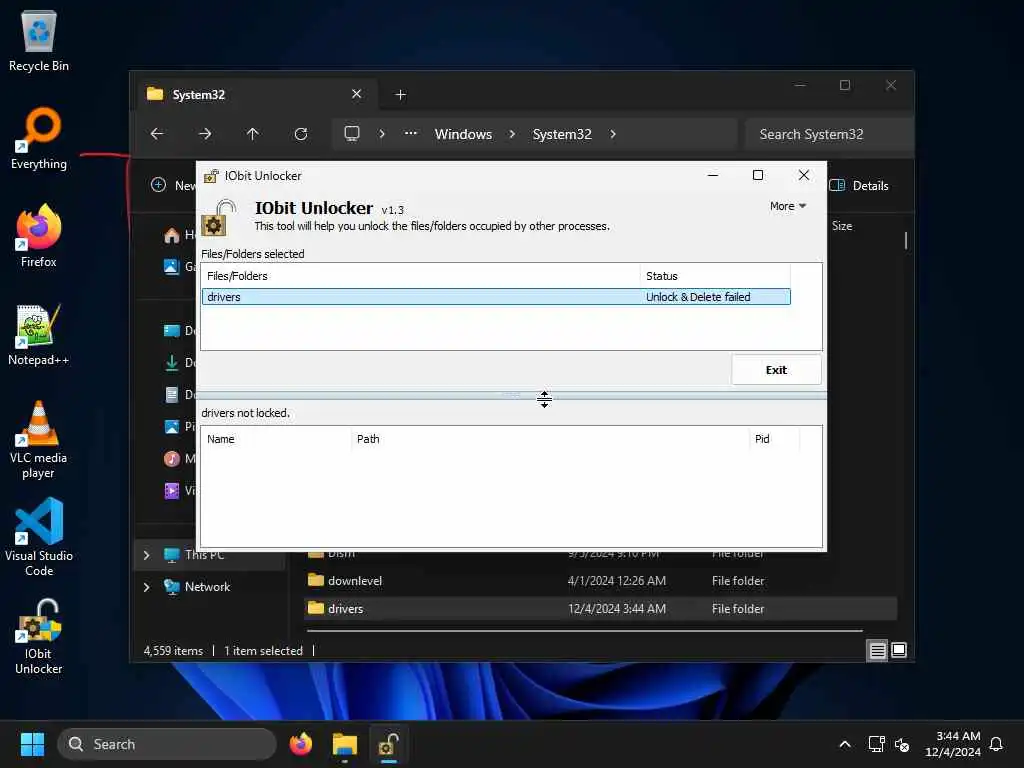Select the Windows breadcrumb segment
This screenshot has width=1024, height=768.
(463, 134)
